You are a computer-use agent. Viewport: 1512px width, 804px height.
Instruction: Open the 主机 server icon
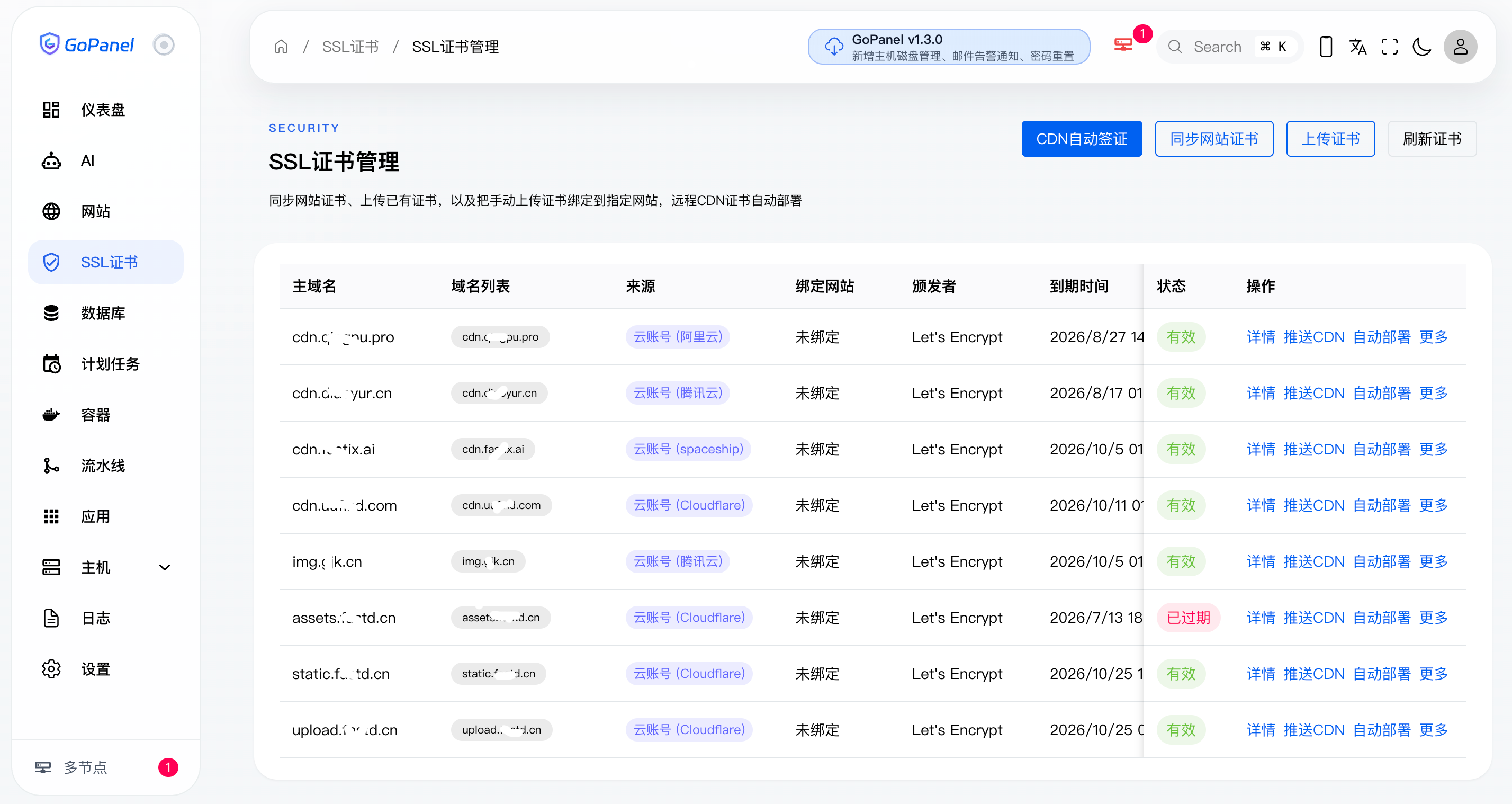[51, 567]
